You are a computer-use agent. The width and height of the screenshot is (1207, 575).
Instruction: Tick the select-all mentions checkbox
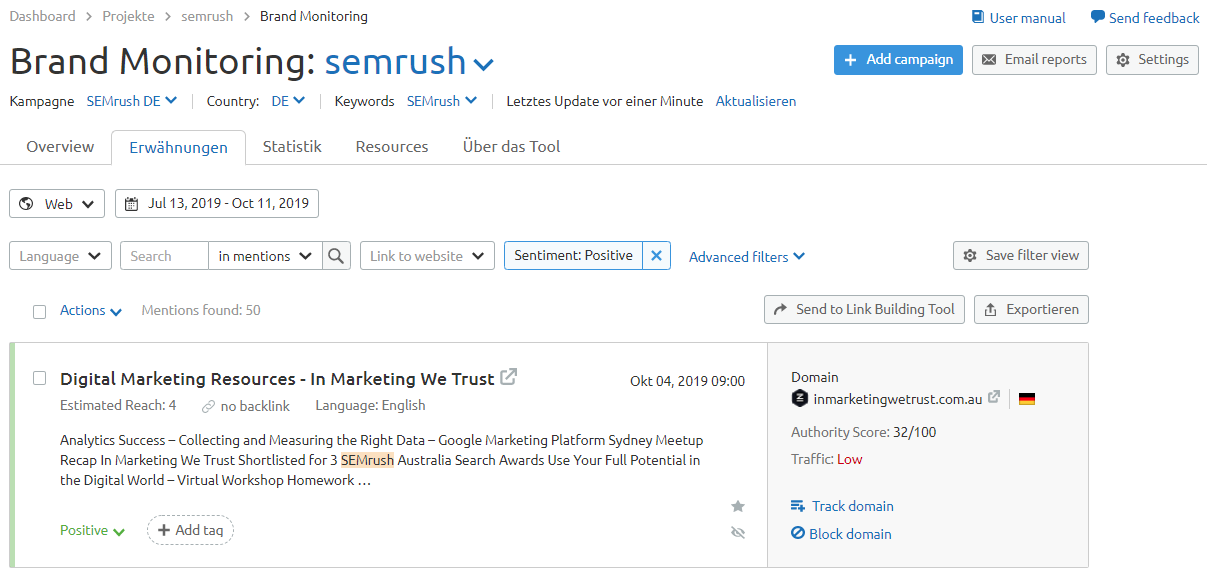pyautogui.click(x=40, y=311)
